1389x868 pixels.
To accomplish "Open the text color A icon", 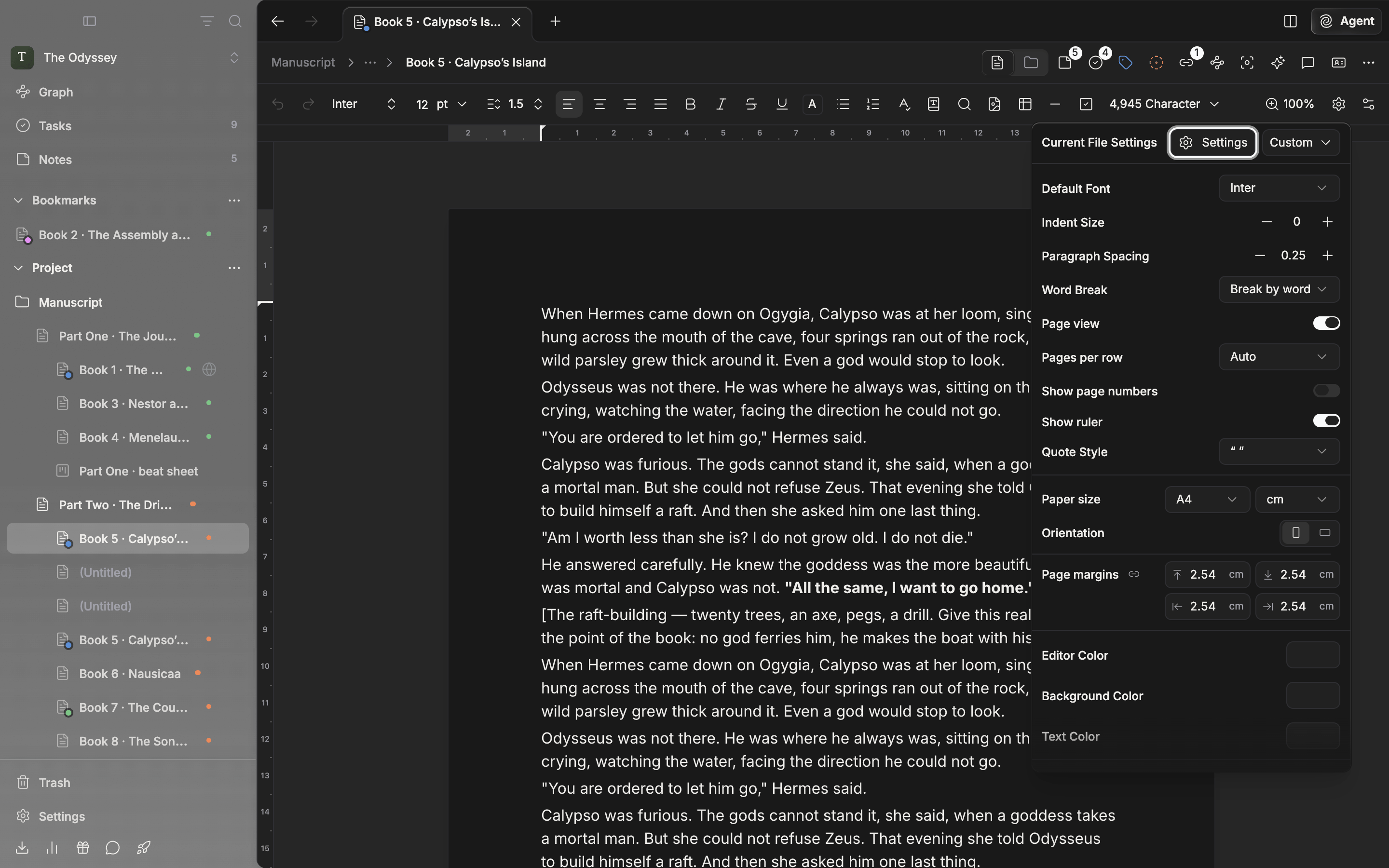I will 812,104.
